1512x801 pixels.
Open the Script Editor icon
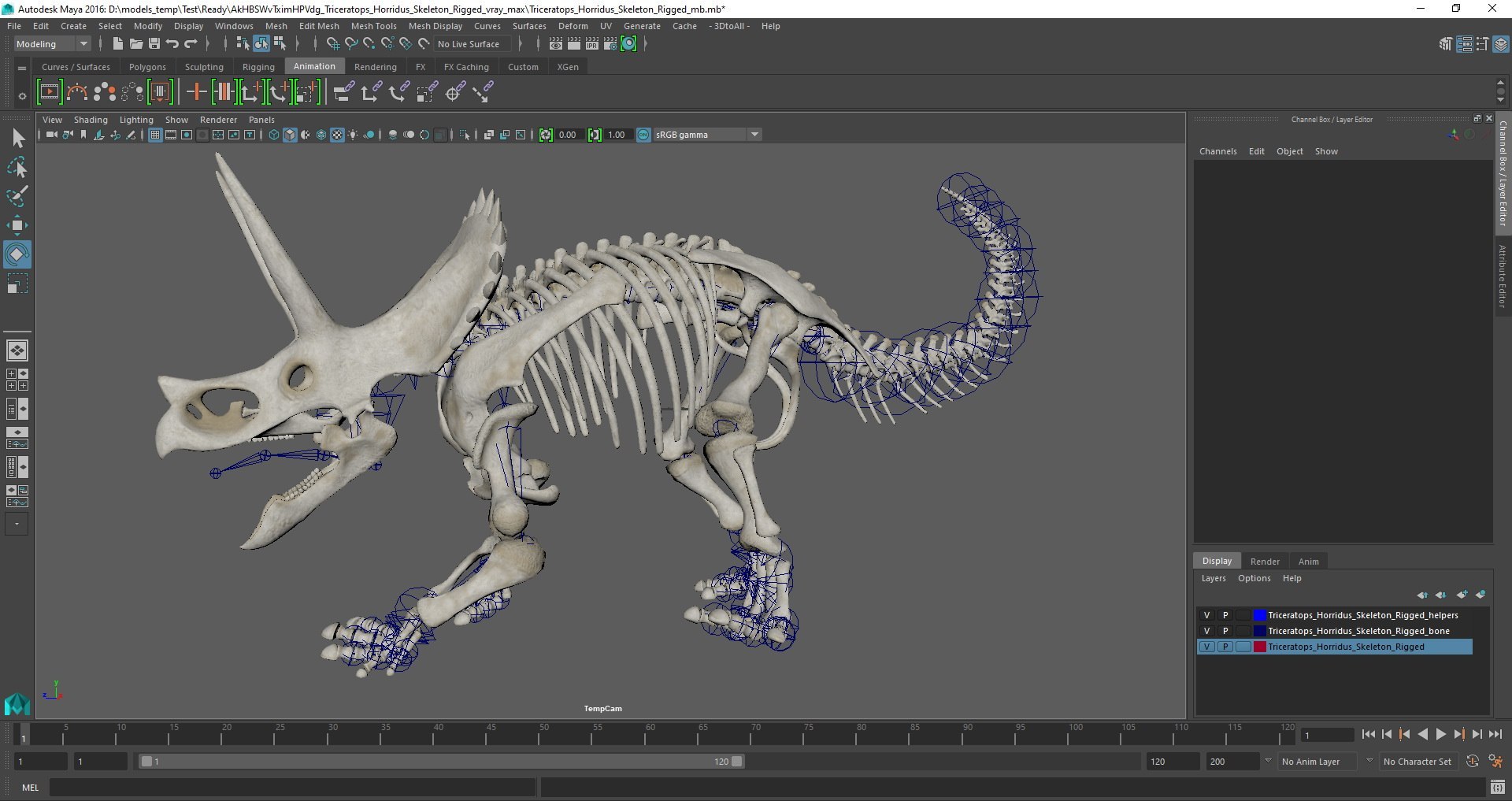tap(1498, 787)
